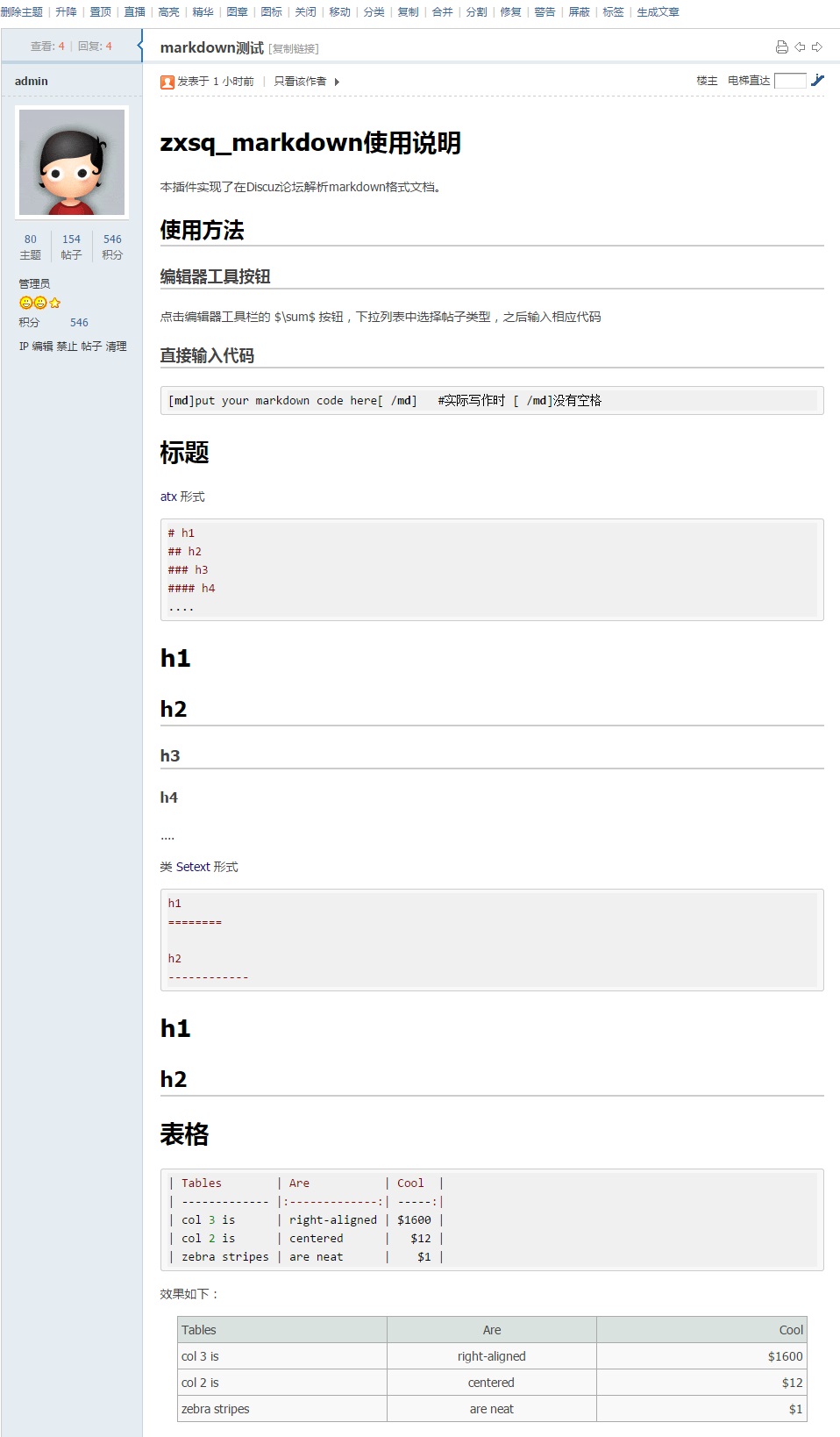The width and height of the screenshot is (840, 1437).
Task: Select 置顶 in moderation menu
Action: click(x=101, y=12)
